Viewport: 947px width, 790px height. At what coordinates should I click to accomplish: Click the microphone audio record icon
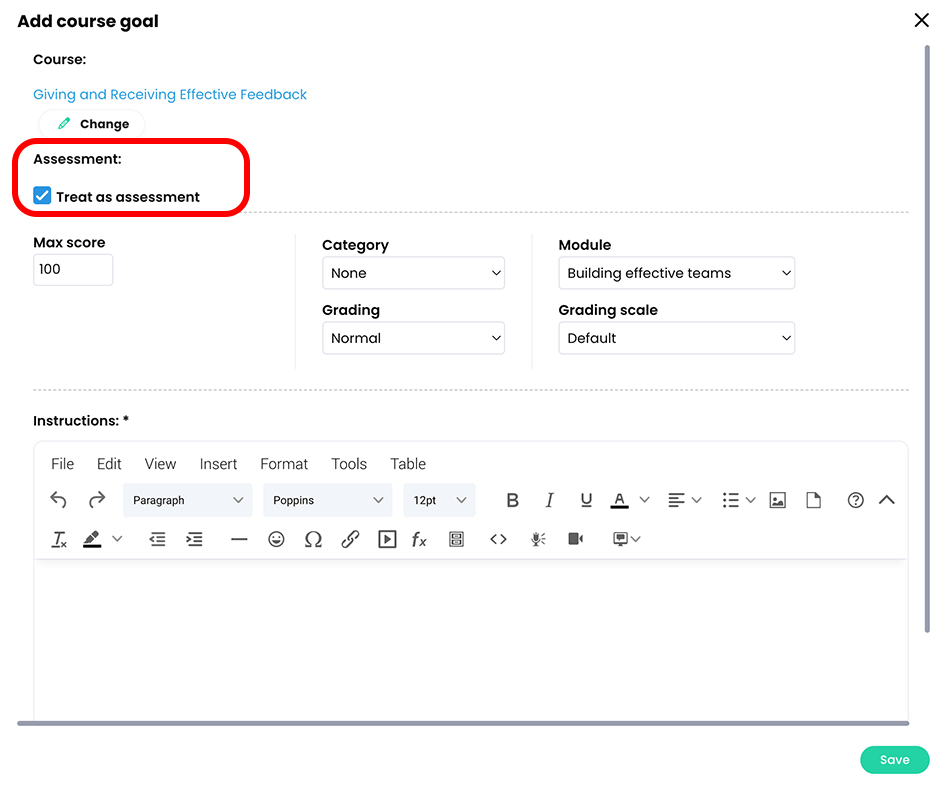538,539
